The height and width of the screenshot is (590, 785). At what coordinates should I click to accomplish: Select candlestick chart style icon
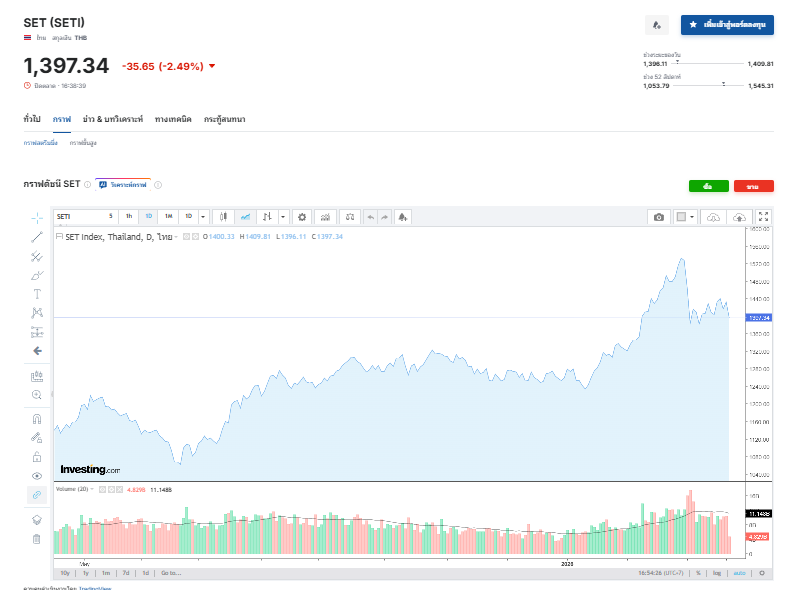[x=223, y=217]
